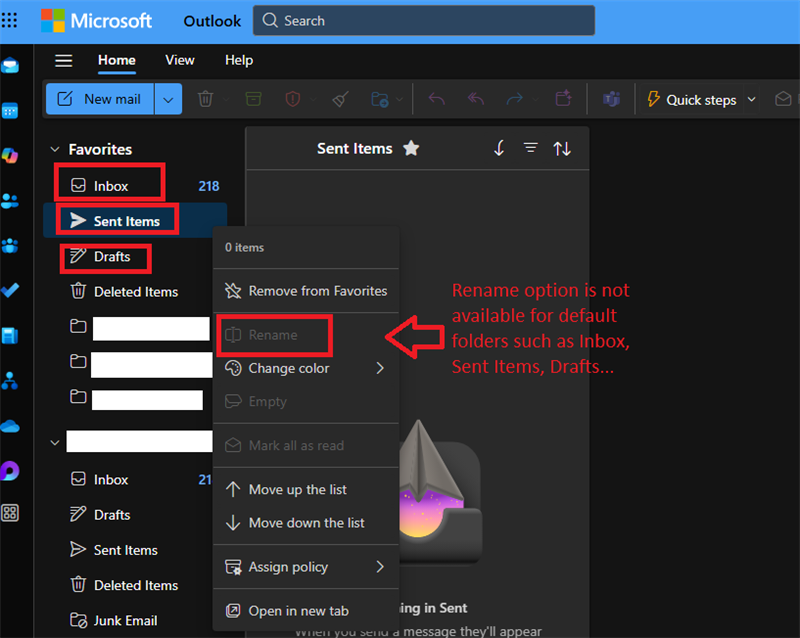The height and width of the screenshot is (638, 800).
Task: Click the Share to Teams icon
Action: [x=611, y=99]
